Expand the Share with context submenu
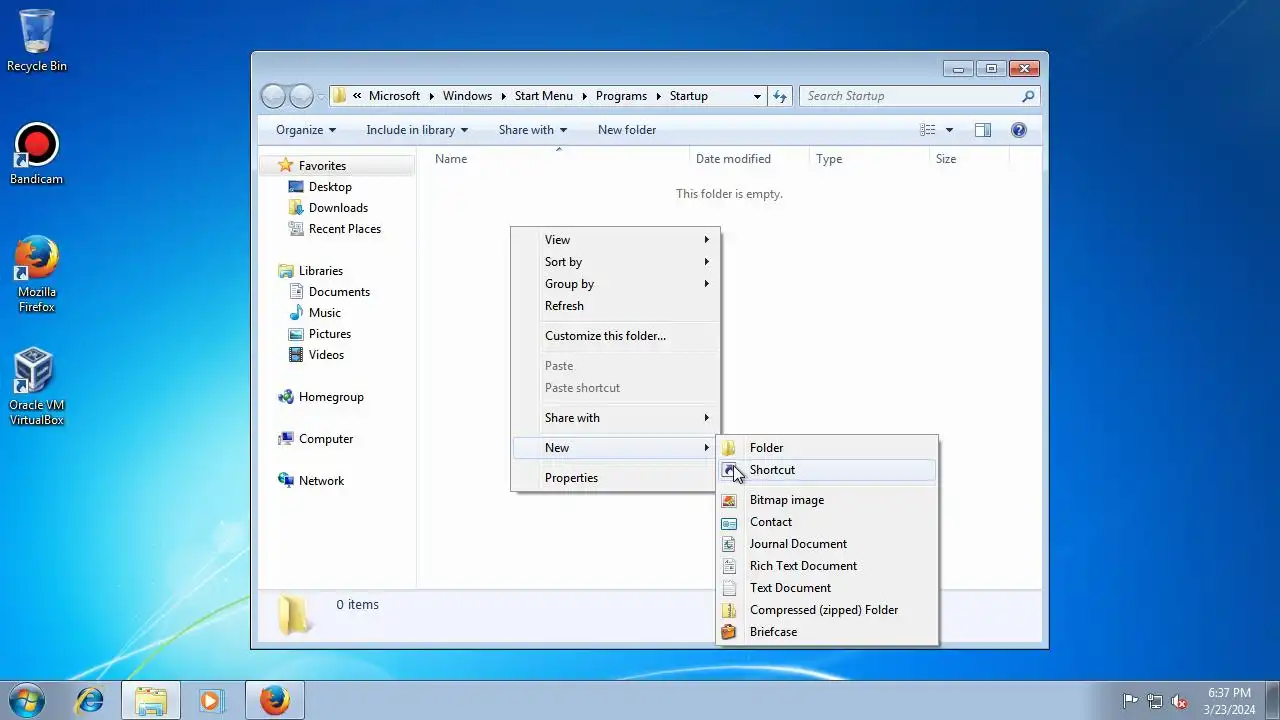 pyautogui.click(x=615, y=418)
